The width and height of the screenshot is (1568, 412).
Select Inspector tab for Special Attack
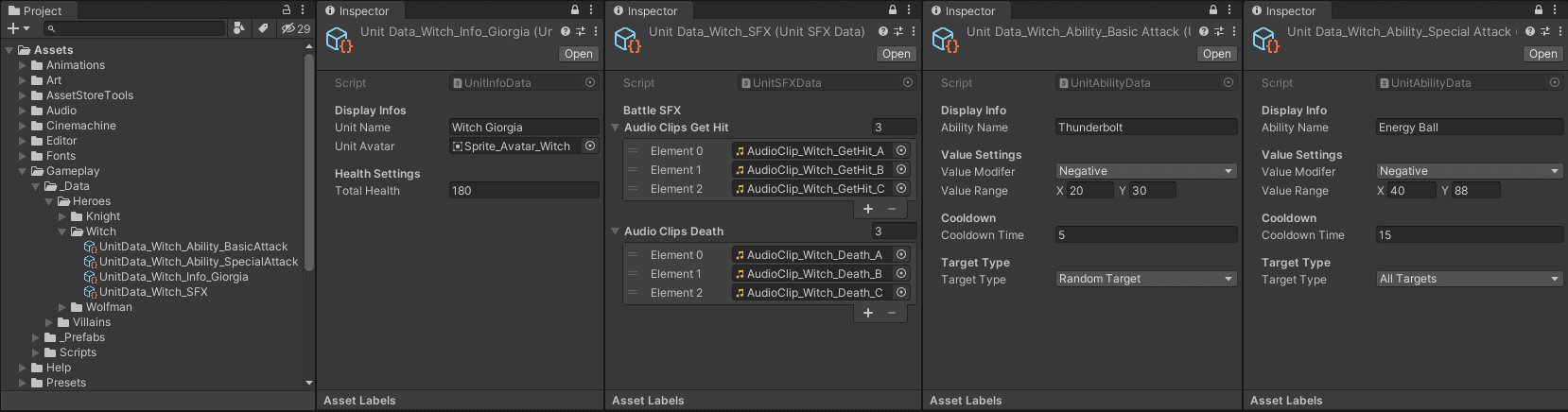click(1283, 10)
